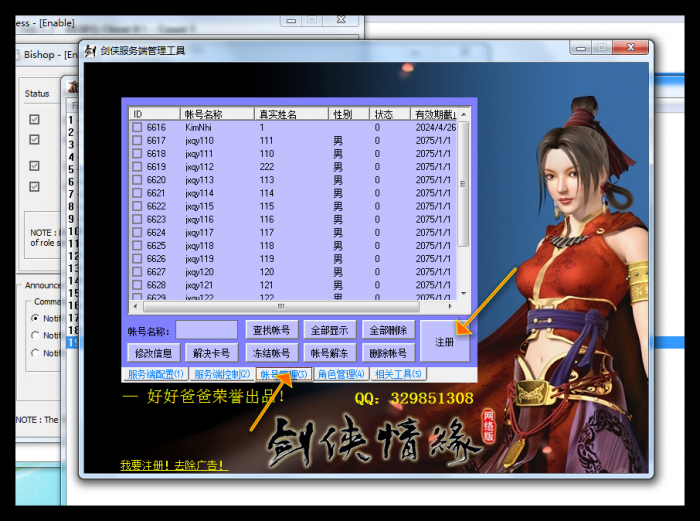Focus the 帐号名称 search input field
This screenshot has height=521, width=700.
[206, 330]
